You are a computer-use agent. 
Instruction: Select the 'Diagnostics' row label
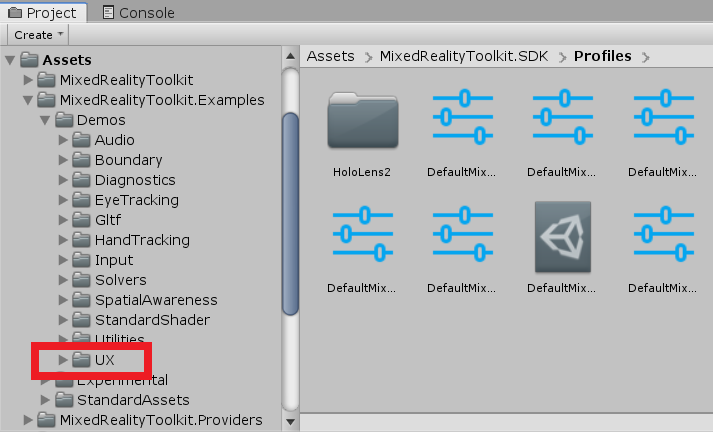(135, 180)
